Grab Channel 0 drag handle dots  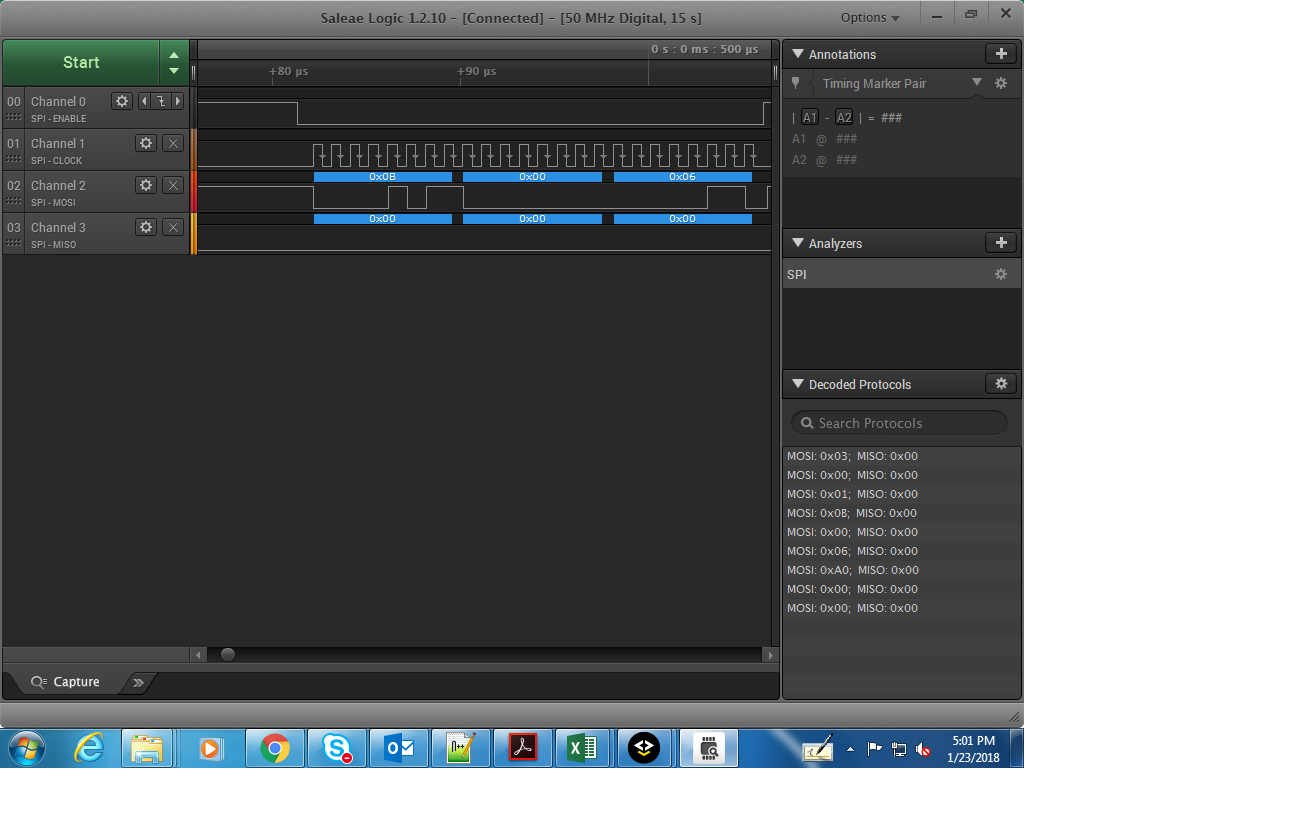point(14,118)
